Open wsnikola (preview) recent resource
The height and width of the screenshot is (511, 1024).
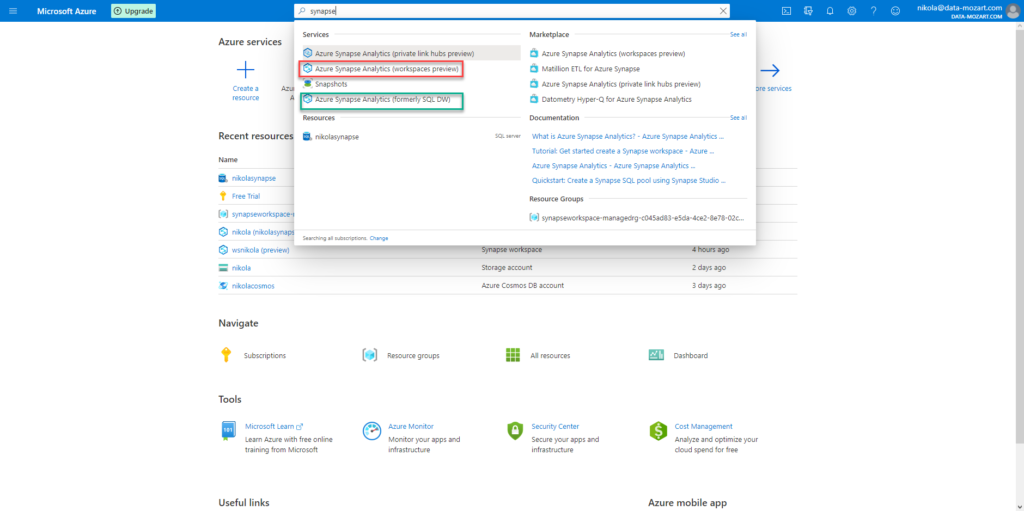(x=260, y=250)
